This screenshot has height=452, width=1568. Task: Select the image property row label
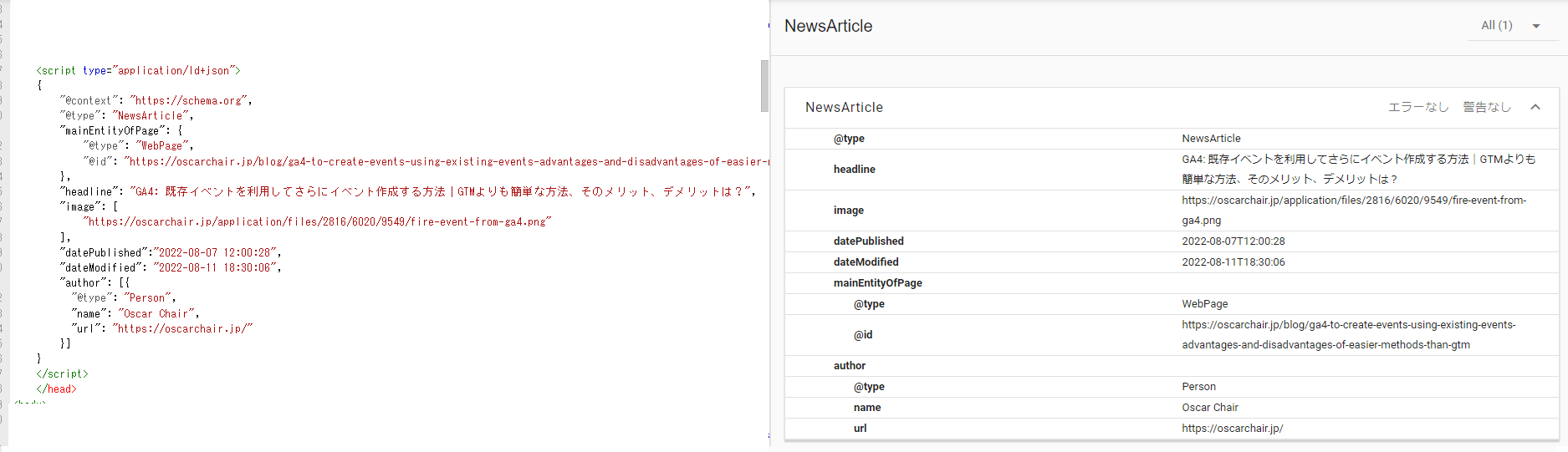(x=848, y=211)
